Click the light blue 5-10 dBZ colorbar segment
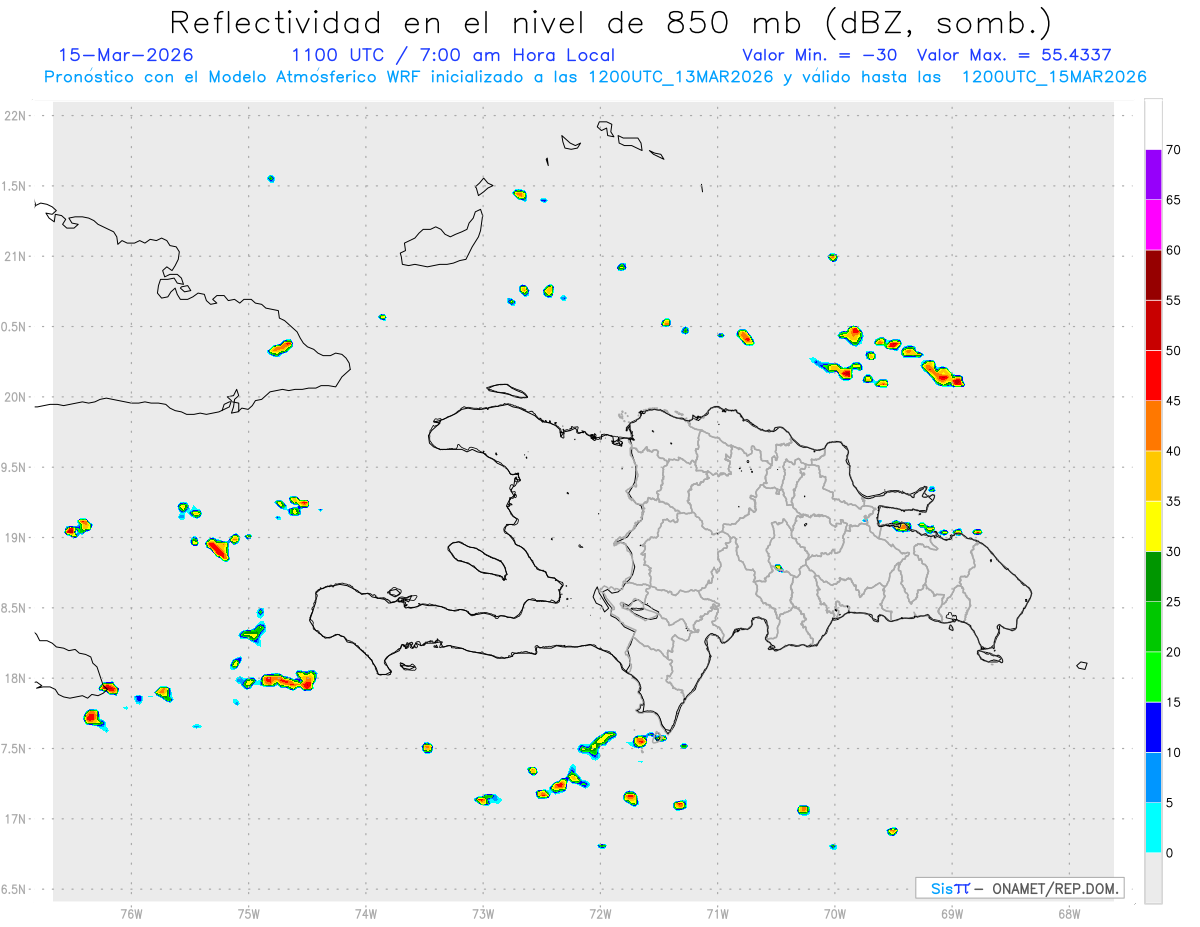The image size is (1200, 927). coord(1153,777)
